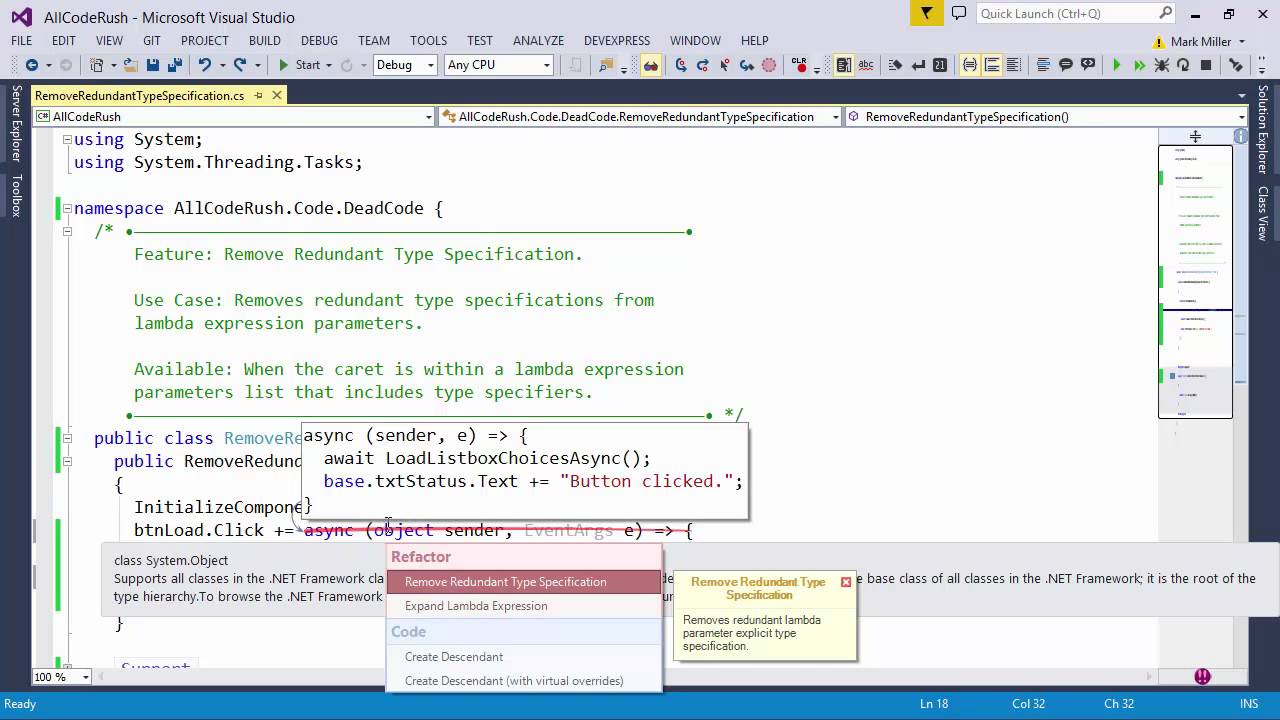This screenshot has height=720, width=1280.
Task: Click the single green play icon on right
Action: tap(1117, 65)
